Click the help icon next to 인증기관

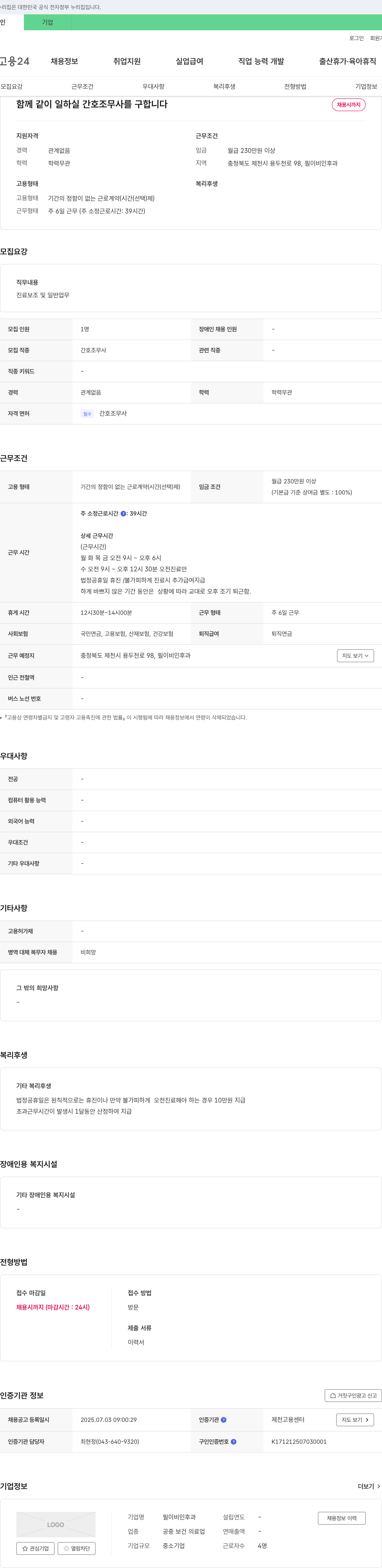click(223, 1419)
